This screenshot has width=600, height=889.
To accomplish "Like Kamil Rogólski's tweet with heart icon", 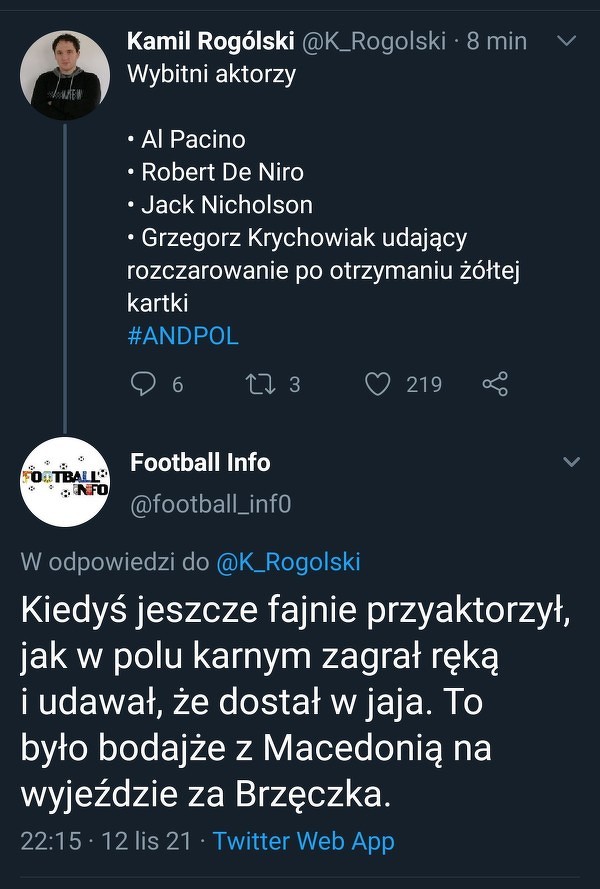I will click(377, 384).
